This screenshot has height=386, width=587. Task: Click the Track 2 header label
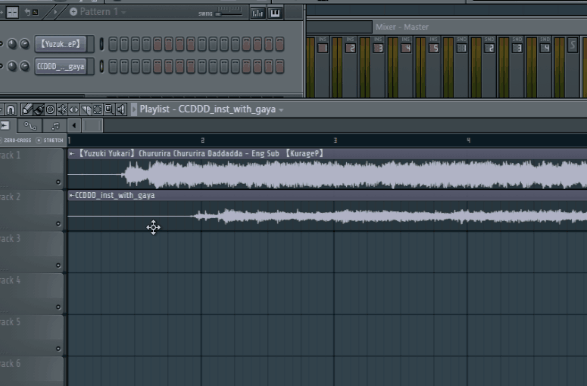click(10, 197)
